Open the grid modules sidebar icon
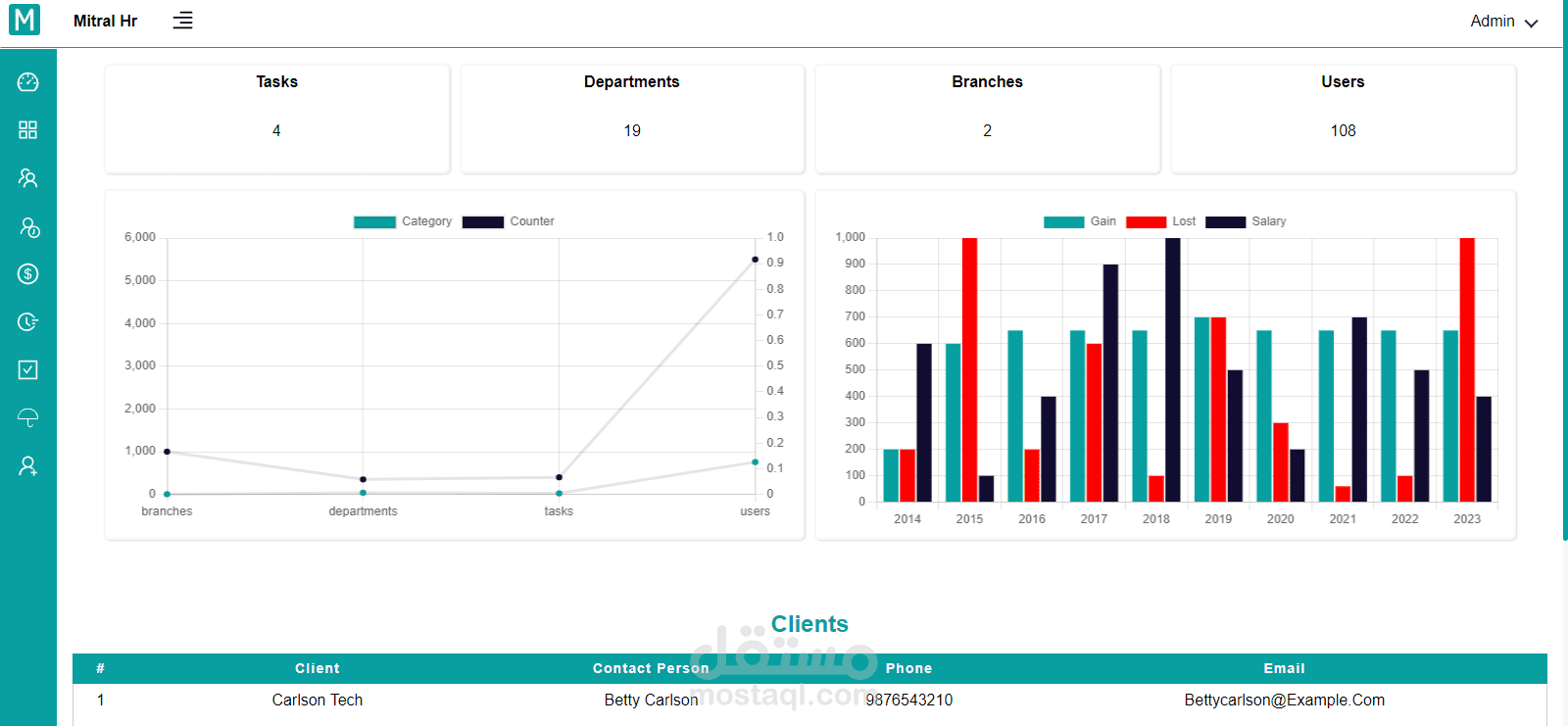This screenshot has width=1568, height=726. pos(28,130)
